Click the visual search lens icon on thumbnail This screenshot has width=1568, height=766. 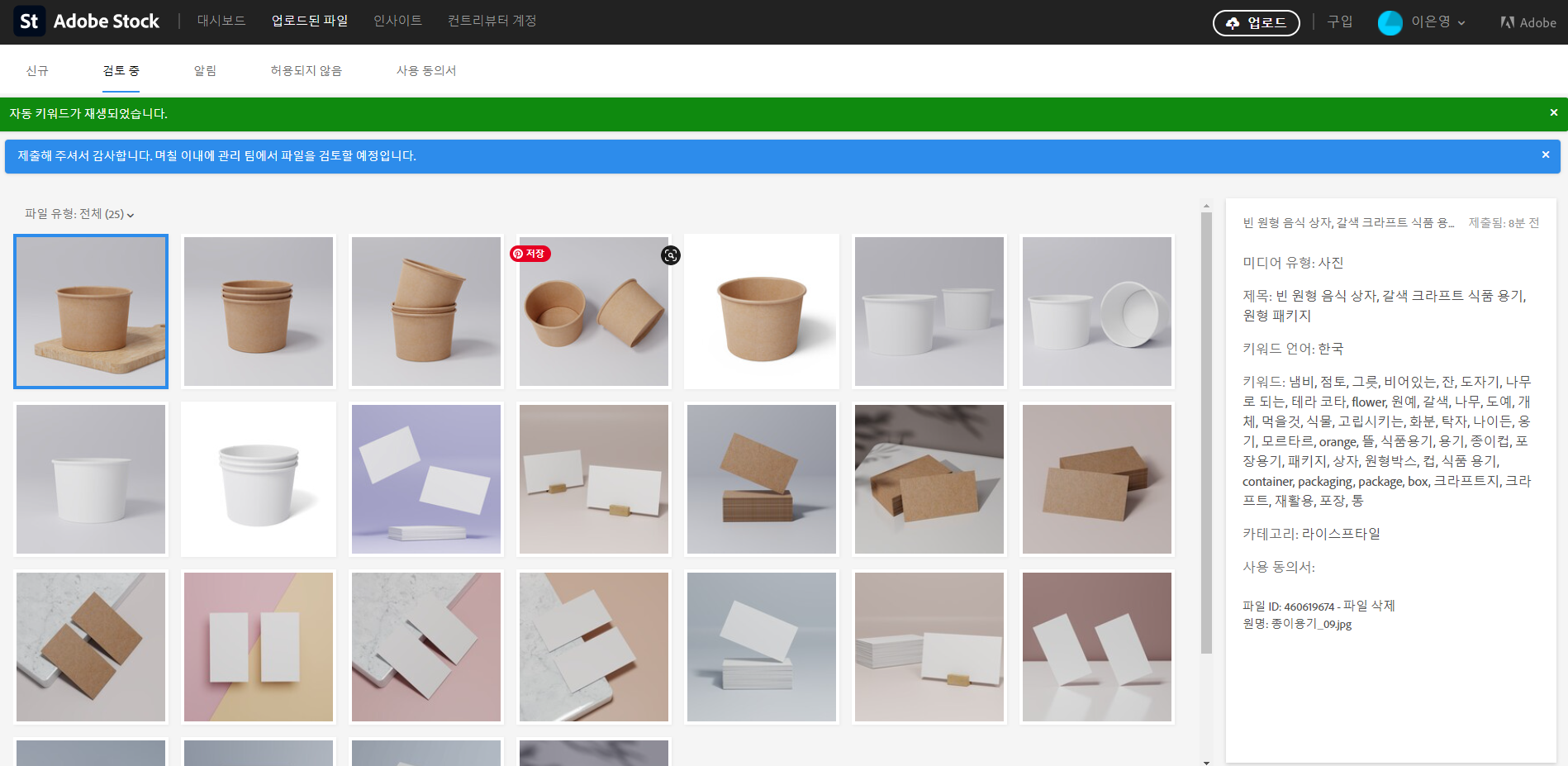[671, 255]
